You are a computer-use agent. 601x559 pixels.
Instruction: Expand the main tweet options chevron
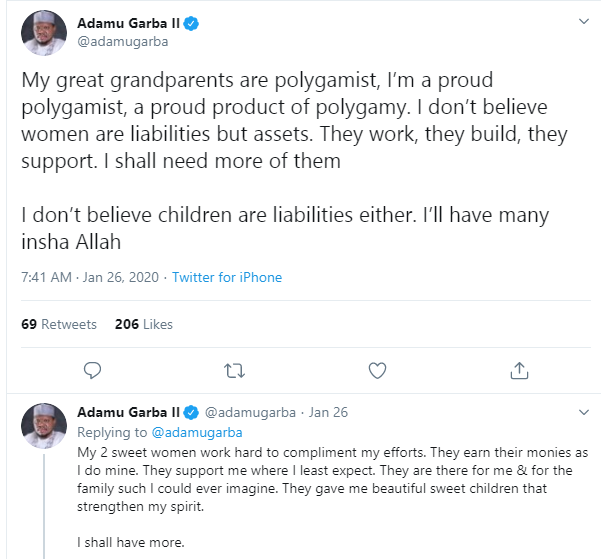coord(583,21)
